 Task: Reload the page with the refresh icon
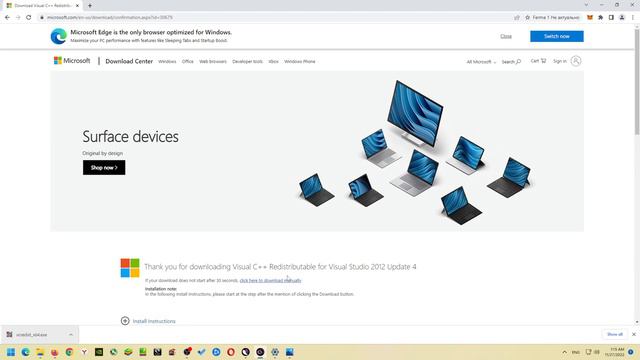coord(29,18)
